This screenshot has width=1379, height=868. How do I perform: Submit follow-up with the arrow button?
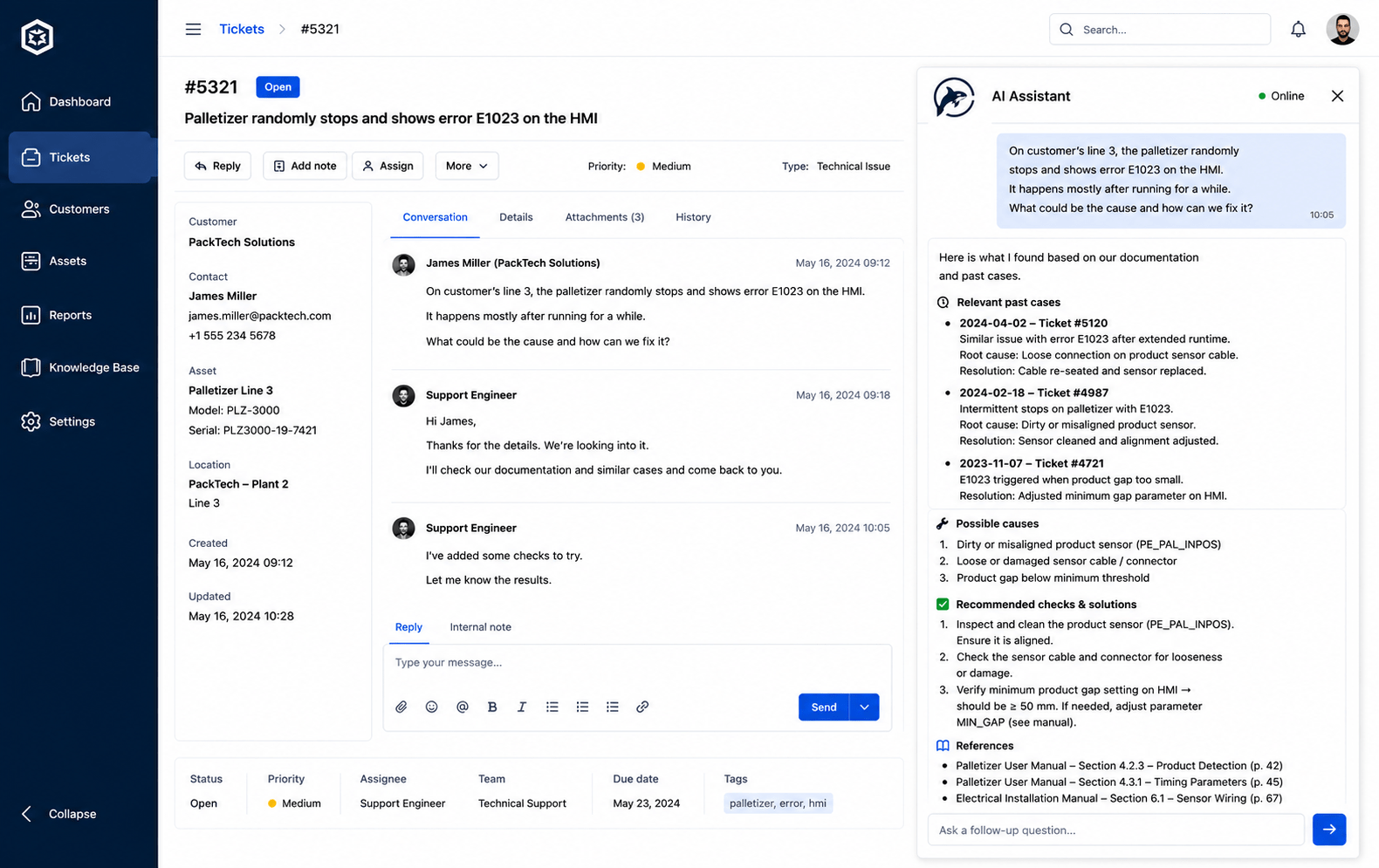(x=1329, y=830)
